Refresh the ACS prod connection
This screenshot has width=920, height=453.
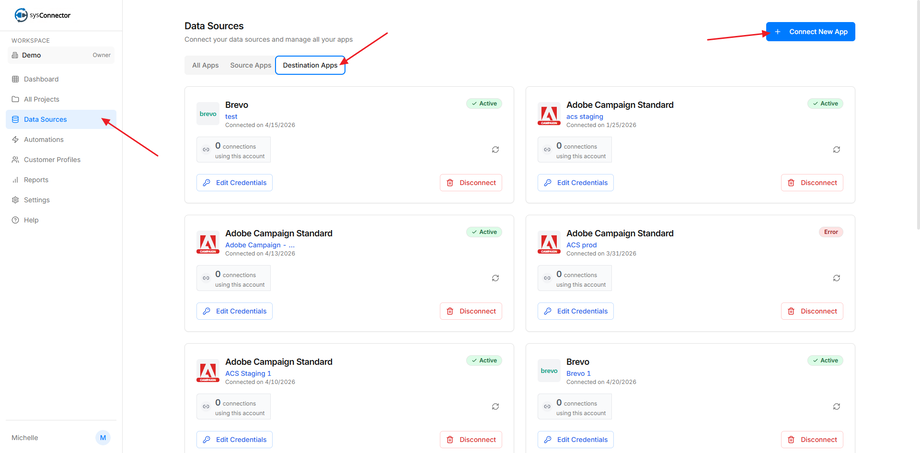pyautogui.click(x=837, y=278)
